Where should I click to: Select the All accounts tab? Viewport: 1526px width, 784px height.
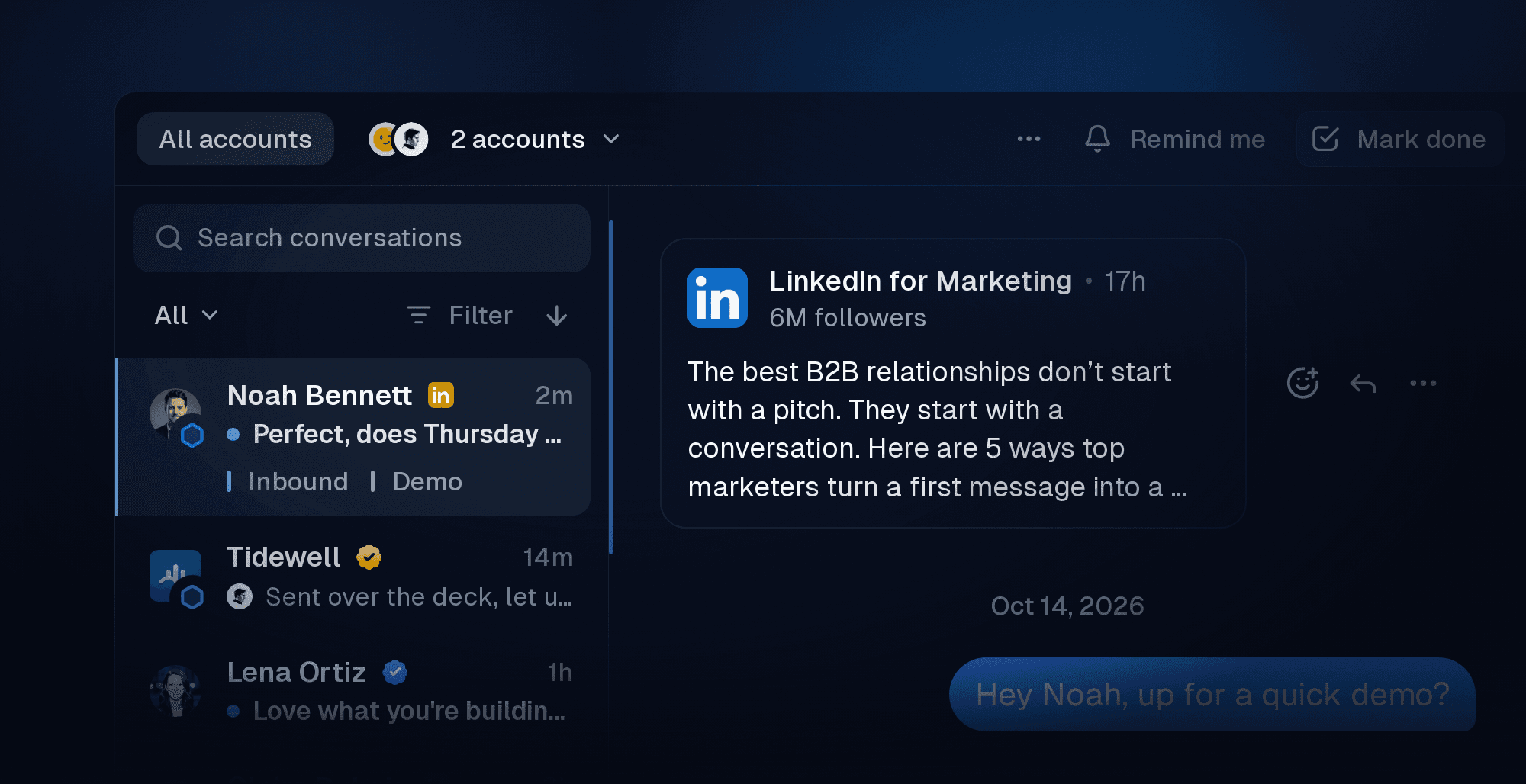click(x=235, y=139)
